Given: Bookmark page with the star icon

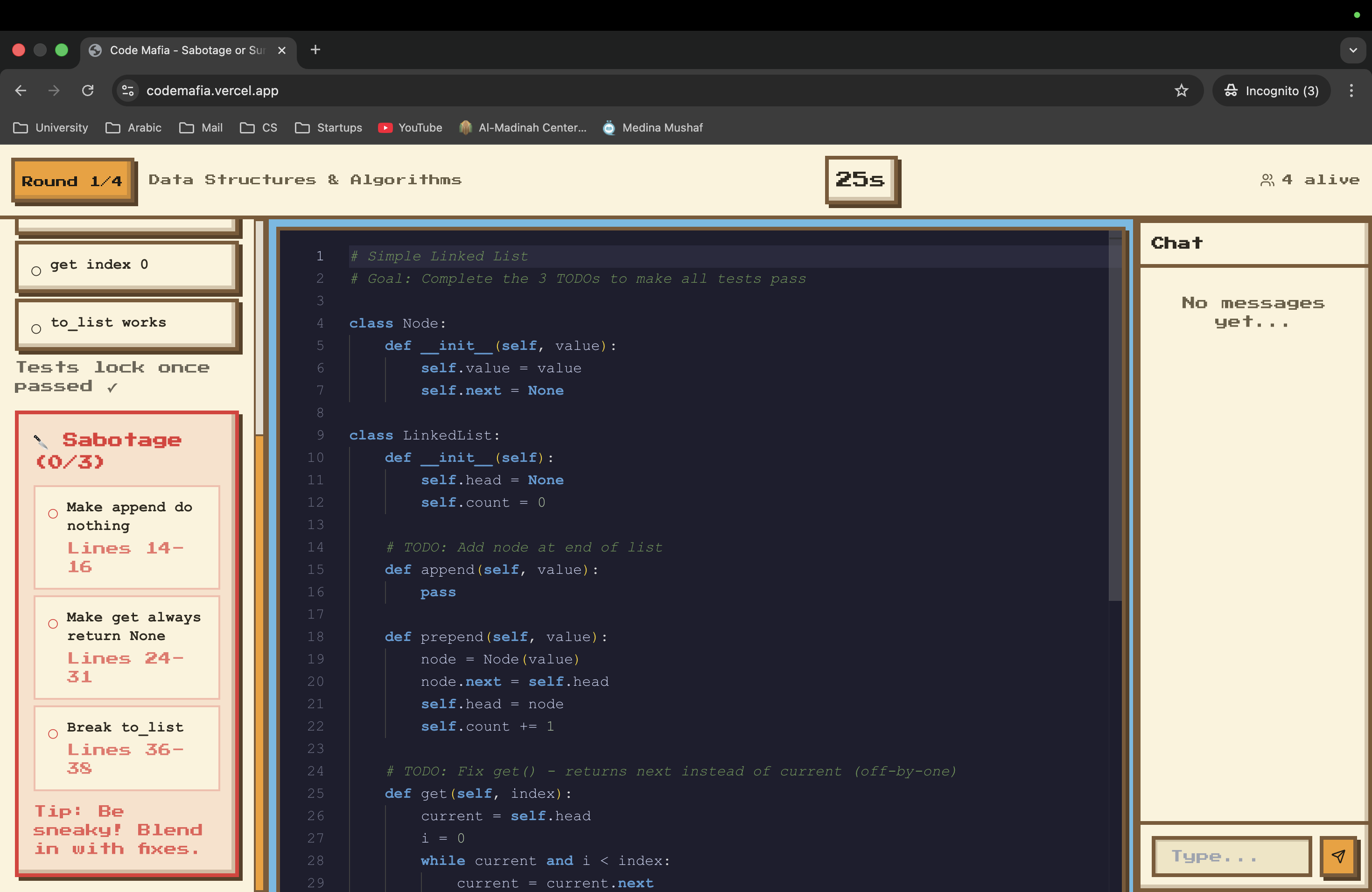Looking at the screenshot, I should click(x=1181, y=91).
